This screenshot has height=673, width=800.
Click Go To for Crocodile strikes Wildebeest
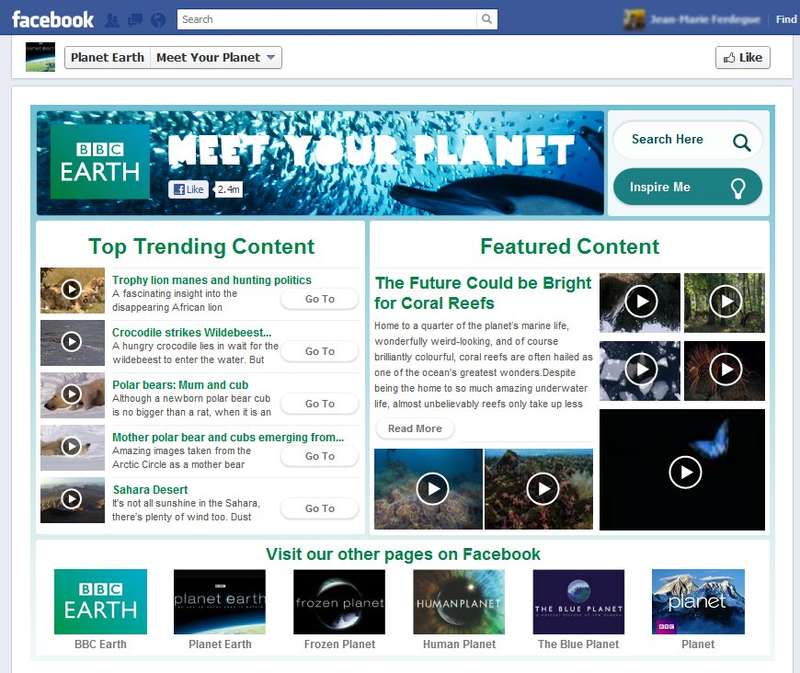pos(320,352)
